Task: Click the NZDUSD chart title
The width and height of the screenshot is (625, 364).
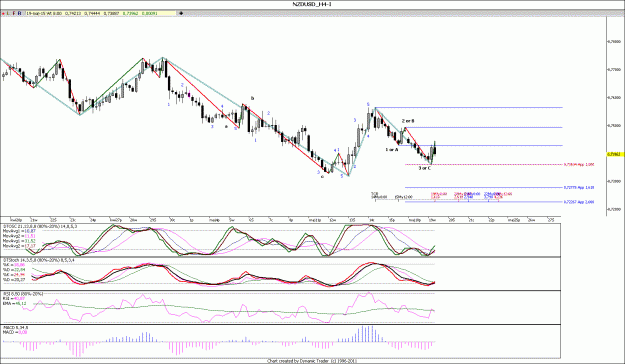Action: click(312, 4)
